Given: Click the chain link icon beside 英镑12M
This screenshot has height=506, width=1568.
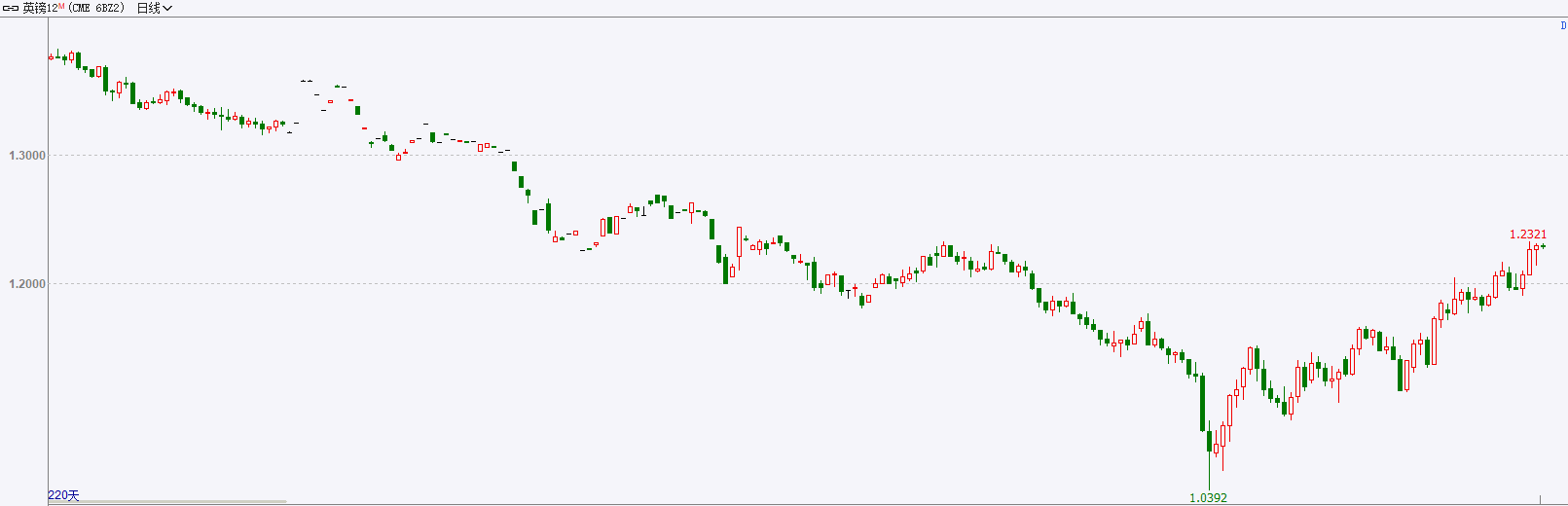Looking at the screenshot, I should [11, 8].
